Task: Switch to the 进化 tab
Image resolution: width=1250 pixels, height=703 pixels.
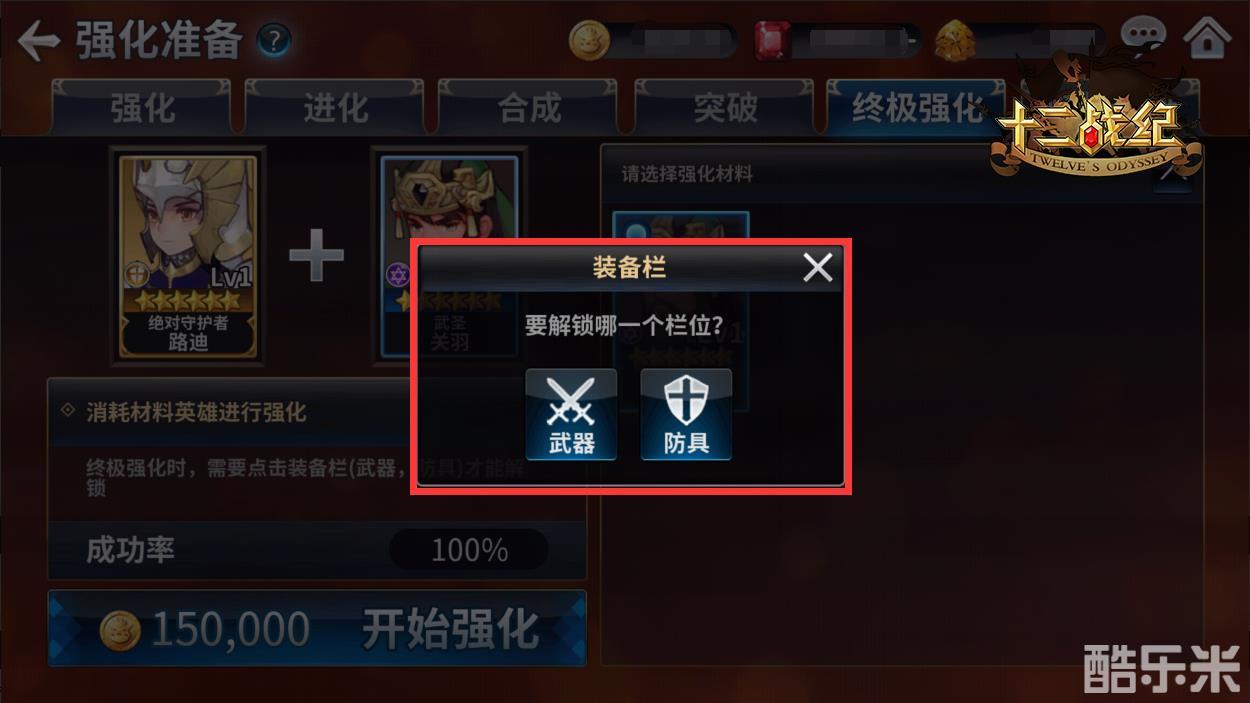Action: [x=336, y=107]
